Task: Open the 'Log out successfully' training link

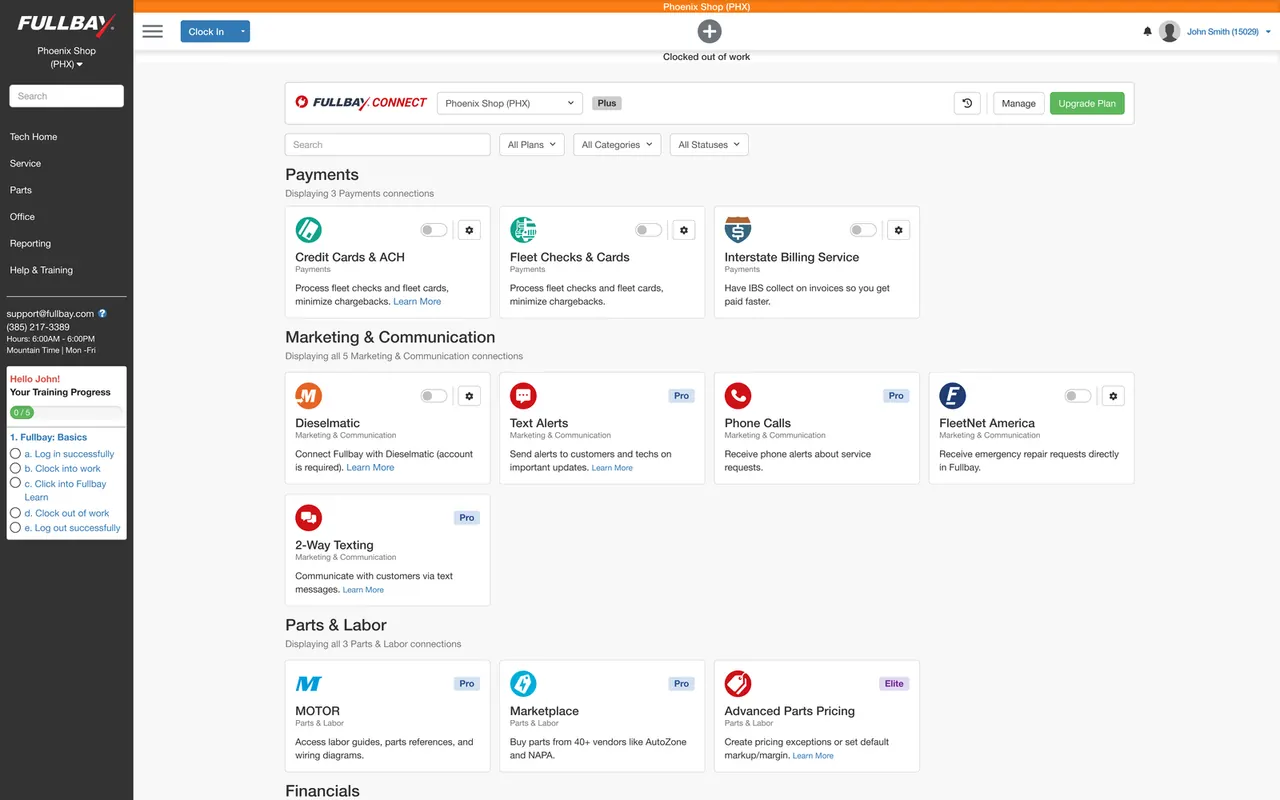Action: point(72,528)
